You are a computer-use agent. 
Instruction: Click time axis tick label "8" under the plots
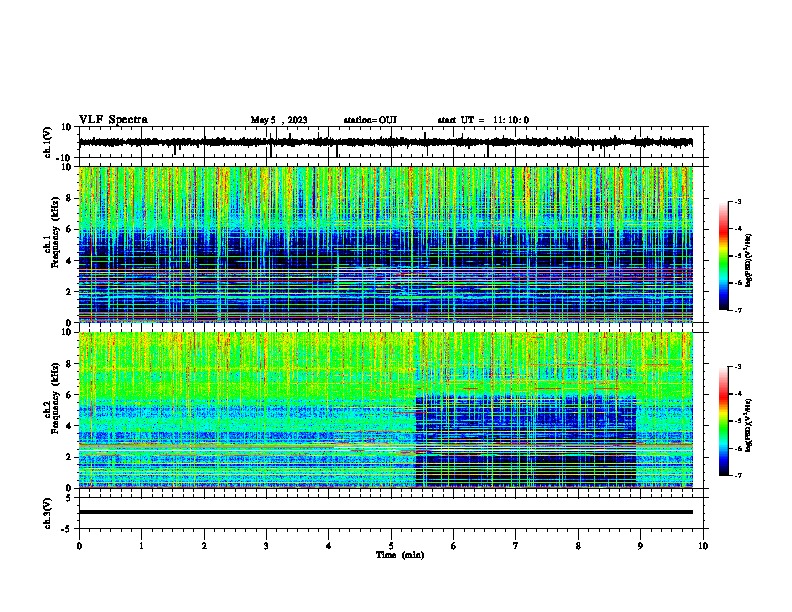tap(578, 546)
